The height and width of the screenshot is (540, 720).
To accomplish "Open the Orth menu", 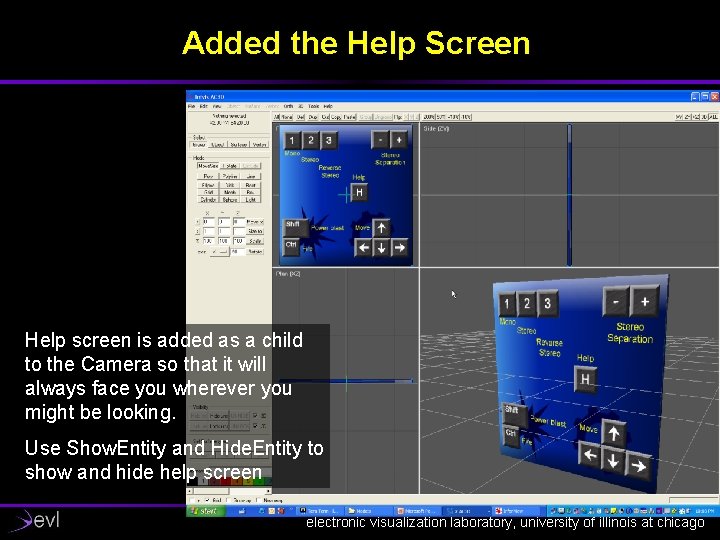I will 288,106.
